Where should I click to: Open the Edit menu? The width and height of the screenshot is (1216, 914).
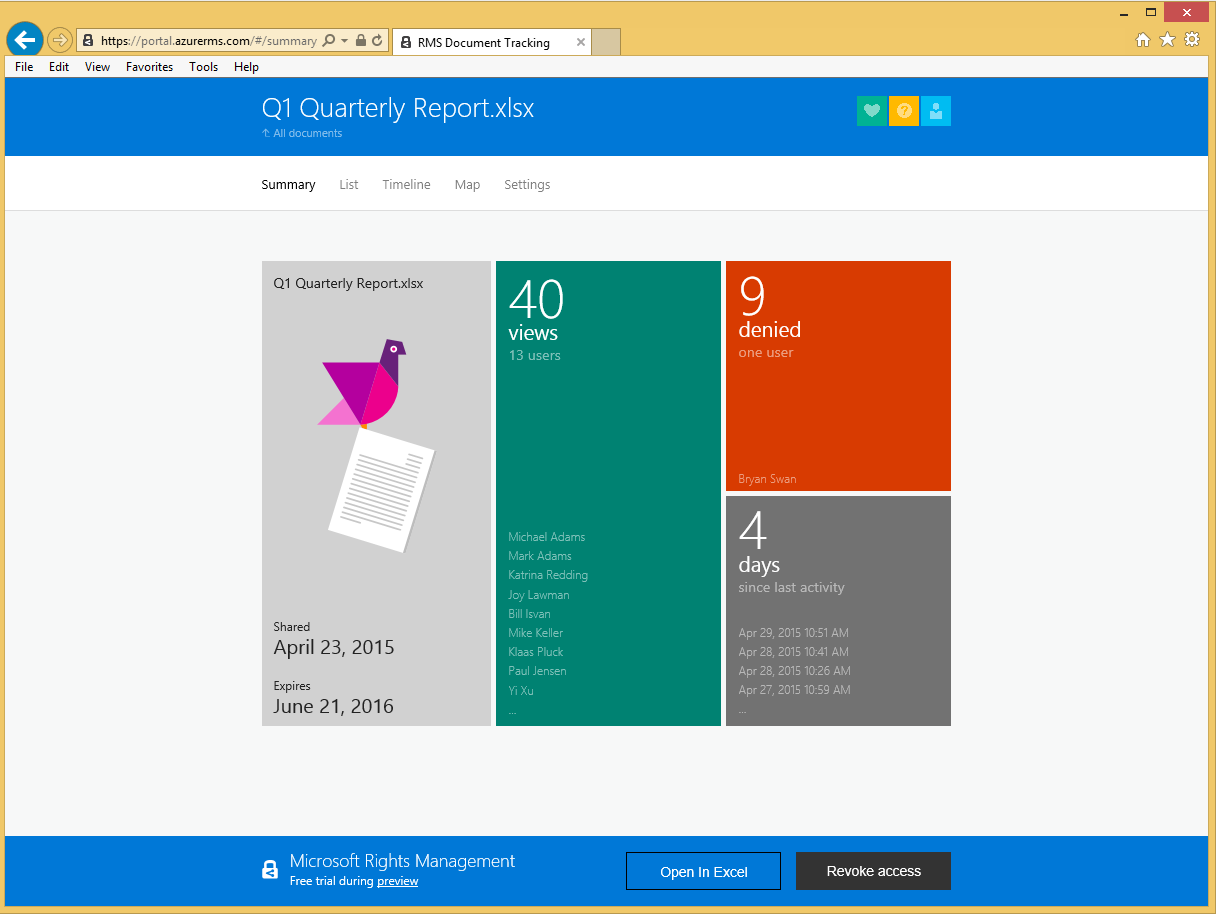(59, 67)
